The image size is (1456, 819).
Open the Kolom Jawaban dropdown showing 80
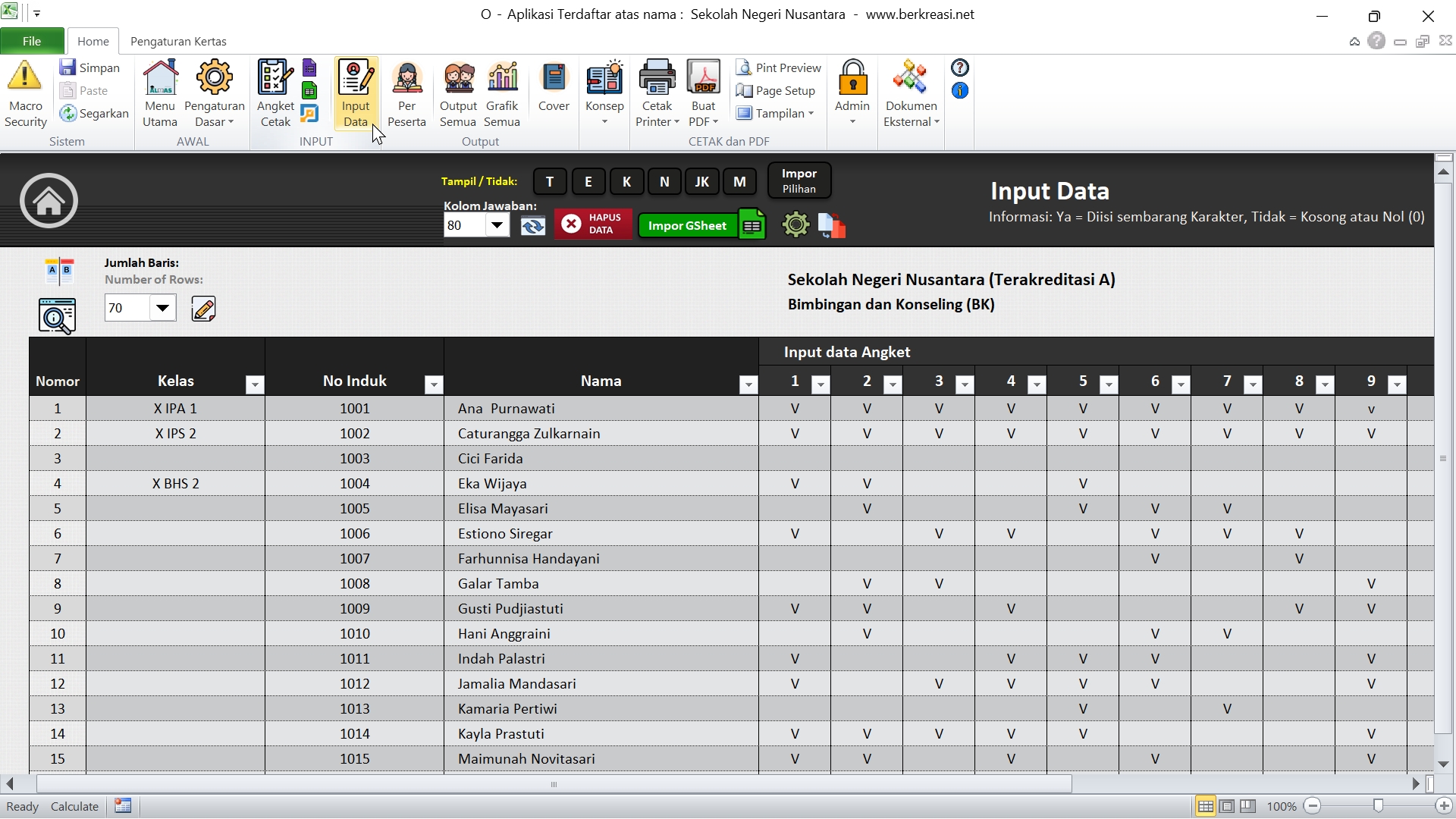[x=497, y=225]
